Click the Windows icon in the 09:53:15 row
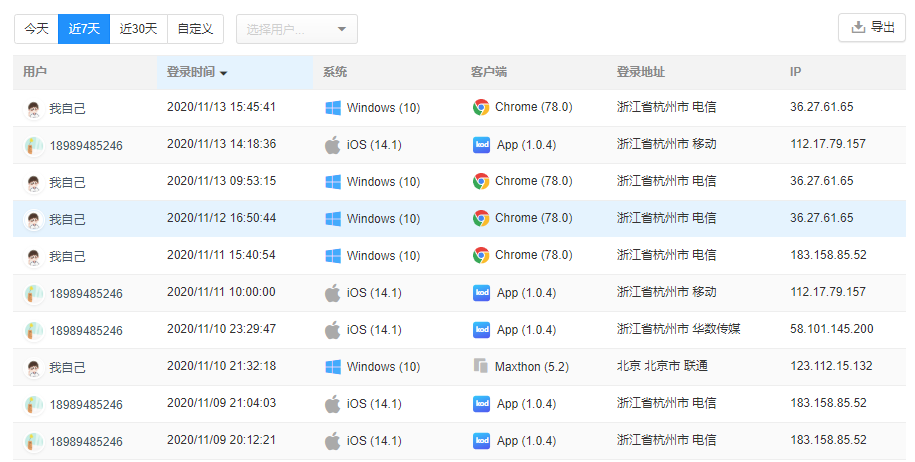 333,181
